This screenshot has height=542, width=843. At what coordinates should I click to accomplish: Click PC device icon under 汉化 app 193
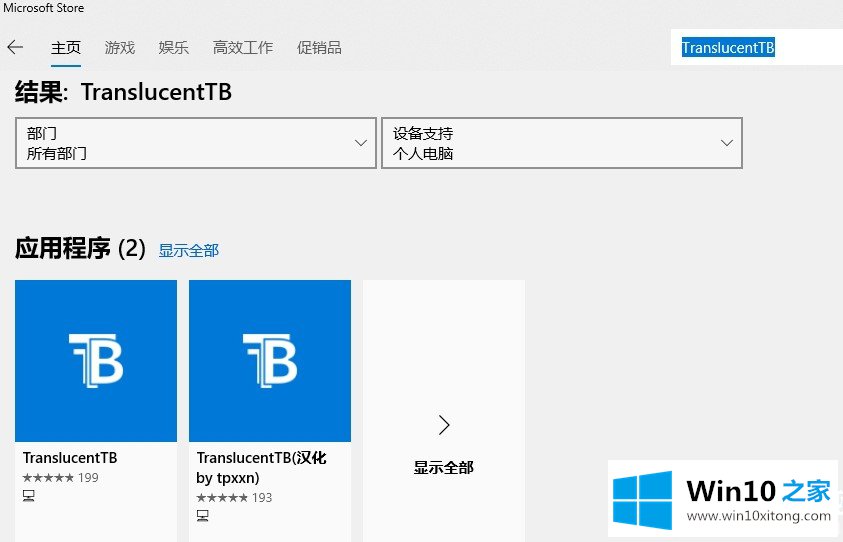pyautogui.click(x=203, y=516)
